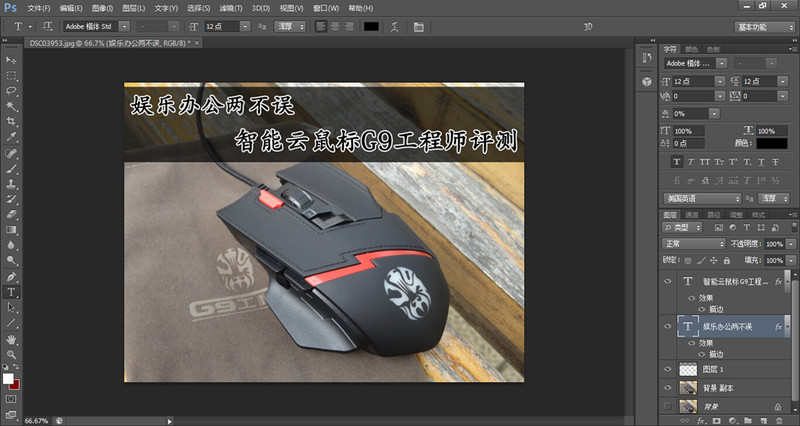Open the blend mode 正常 dropdown

[693, 244]
